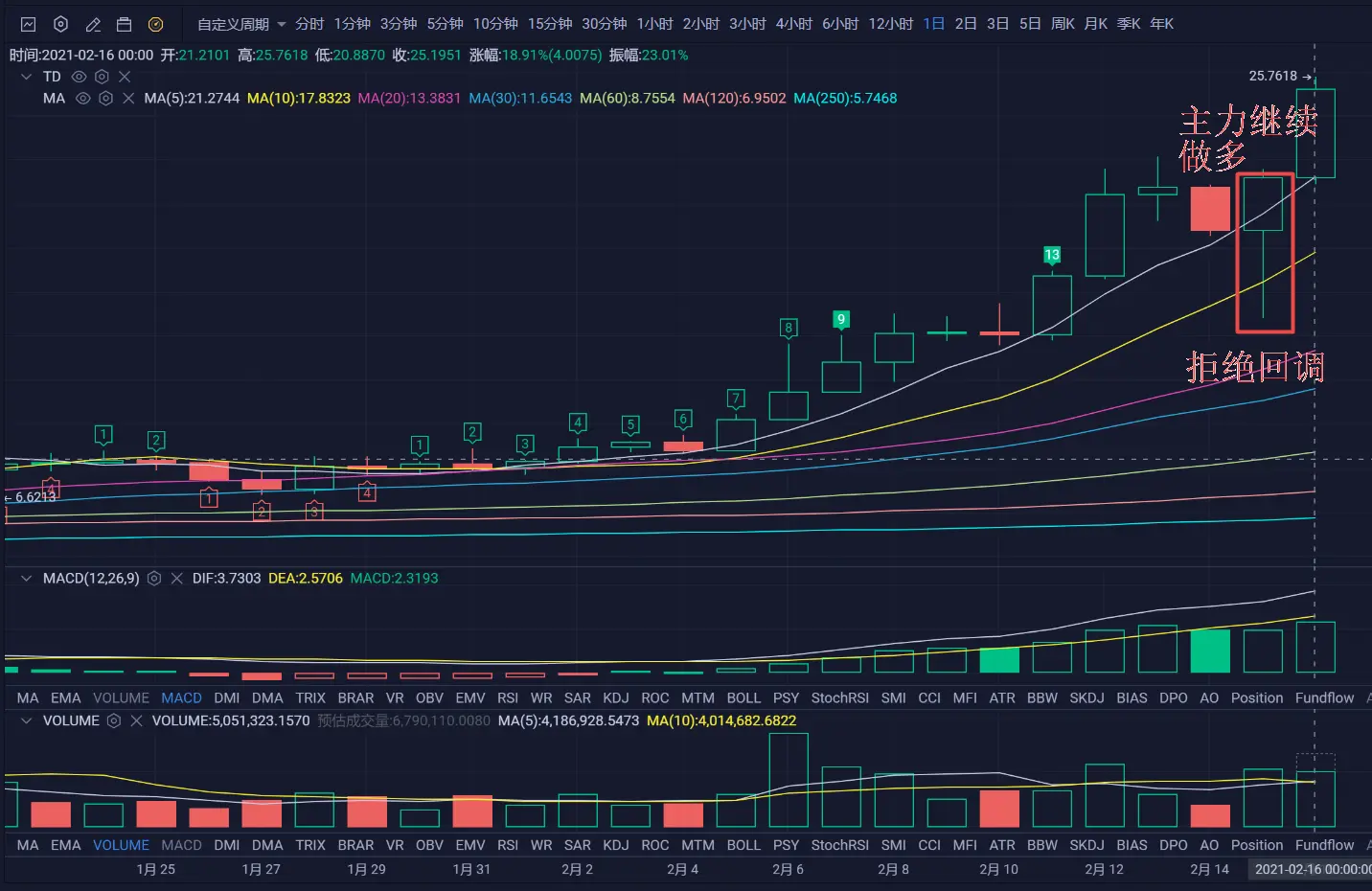
Task: Switch to 月K monthly candles
Action: point(1096,24)
